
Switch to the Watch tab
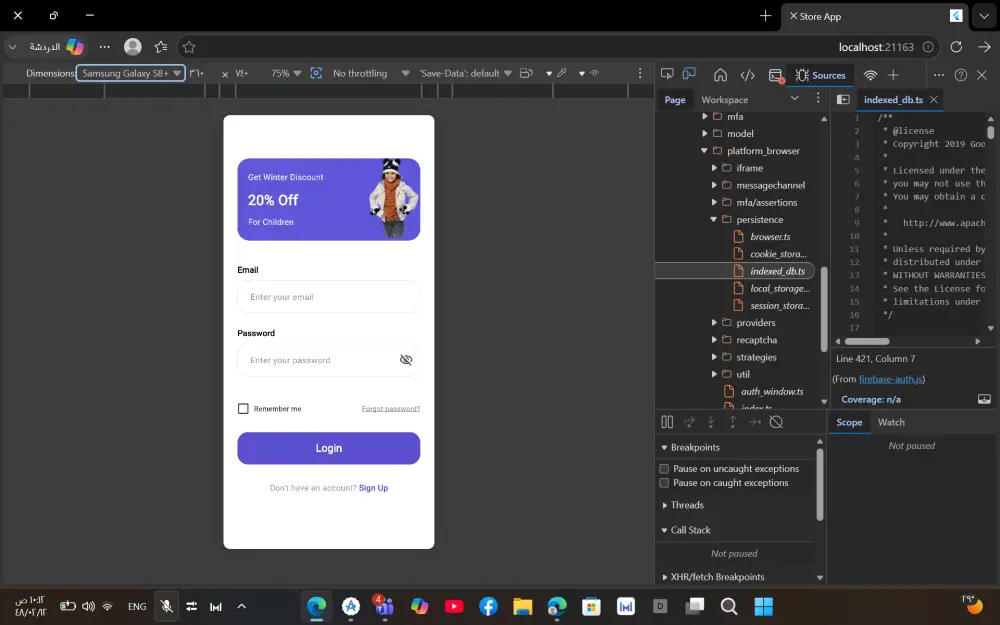(891, 422)
